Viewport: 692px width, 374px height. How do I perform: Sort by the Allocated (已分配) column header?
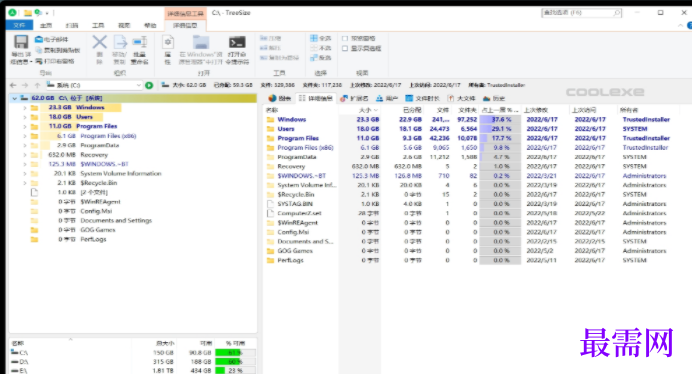click(402, 110)
